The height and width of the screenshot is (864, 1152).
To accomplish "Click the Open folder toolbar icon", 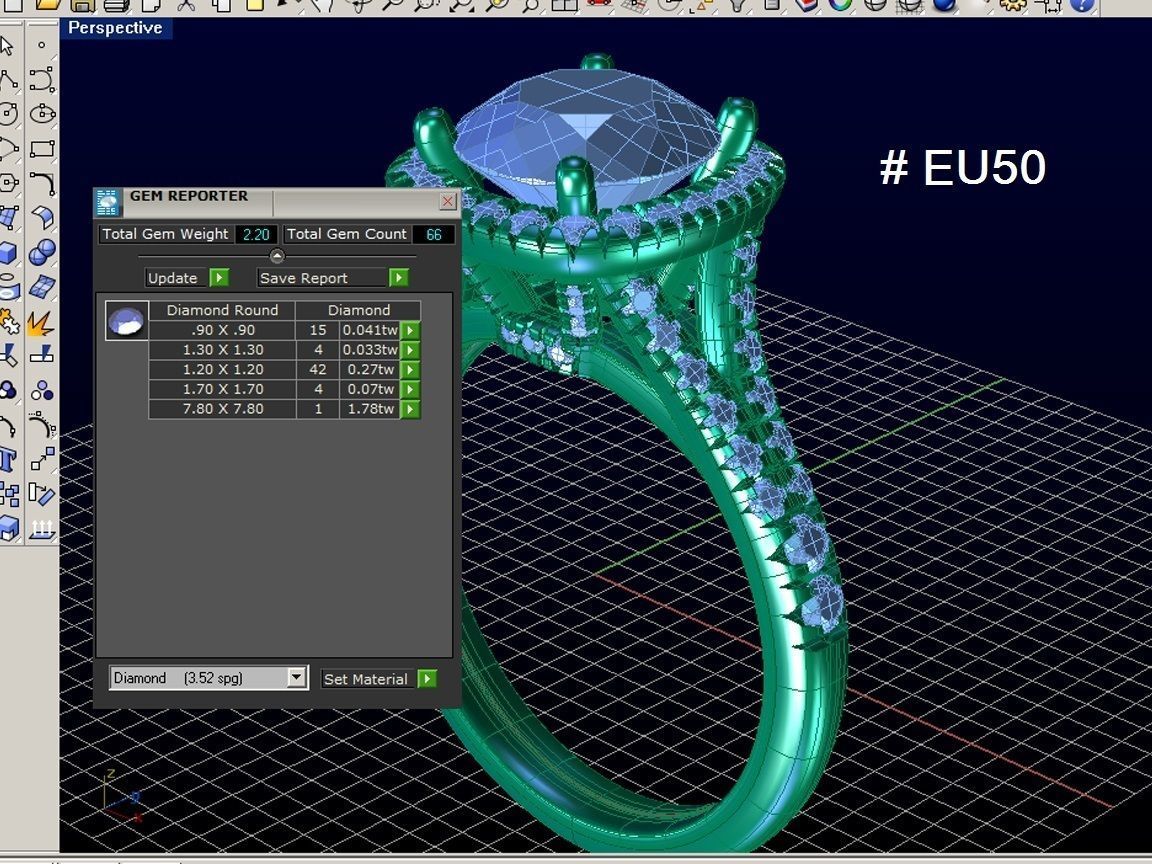I will pos(47,5).
